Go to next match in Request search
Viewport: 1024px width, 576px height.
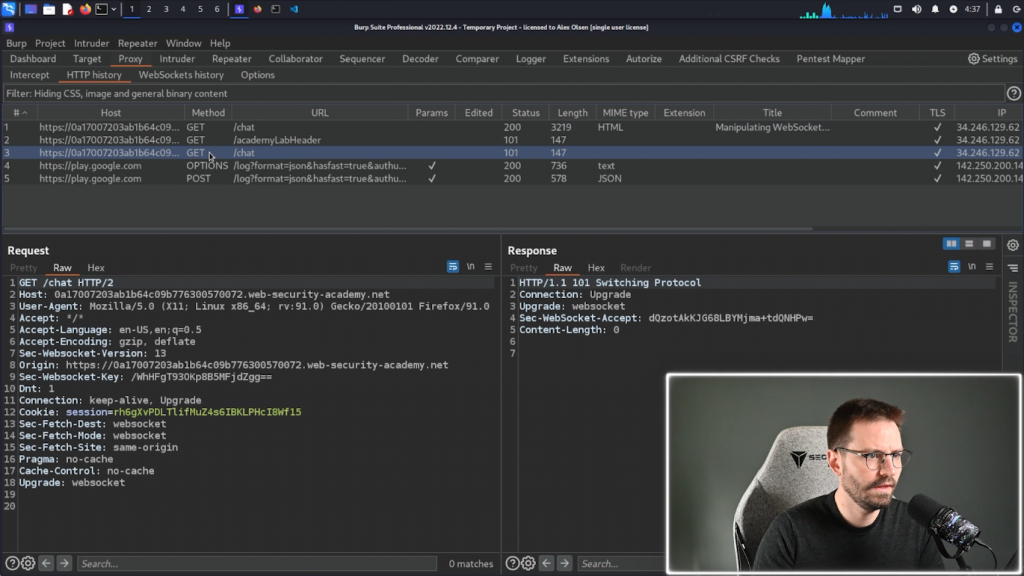pyautogui.click(x=64, y=563)
